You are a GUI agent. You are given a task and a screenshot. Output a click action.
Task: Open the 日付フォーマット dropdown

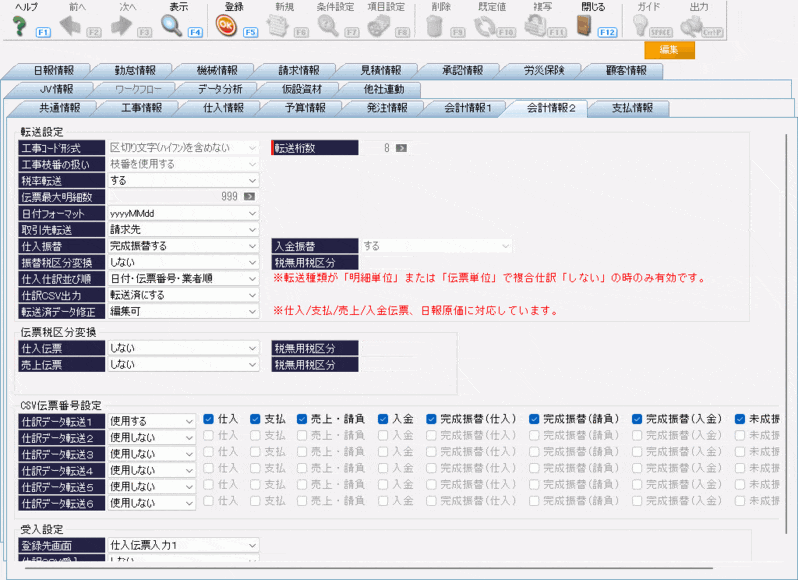(251, 213)
